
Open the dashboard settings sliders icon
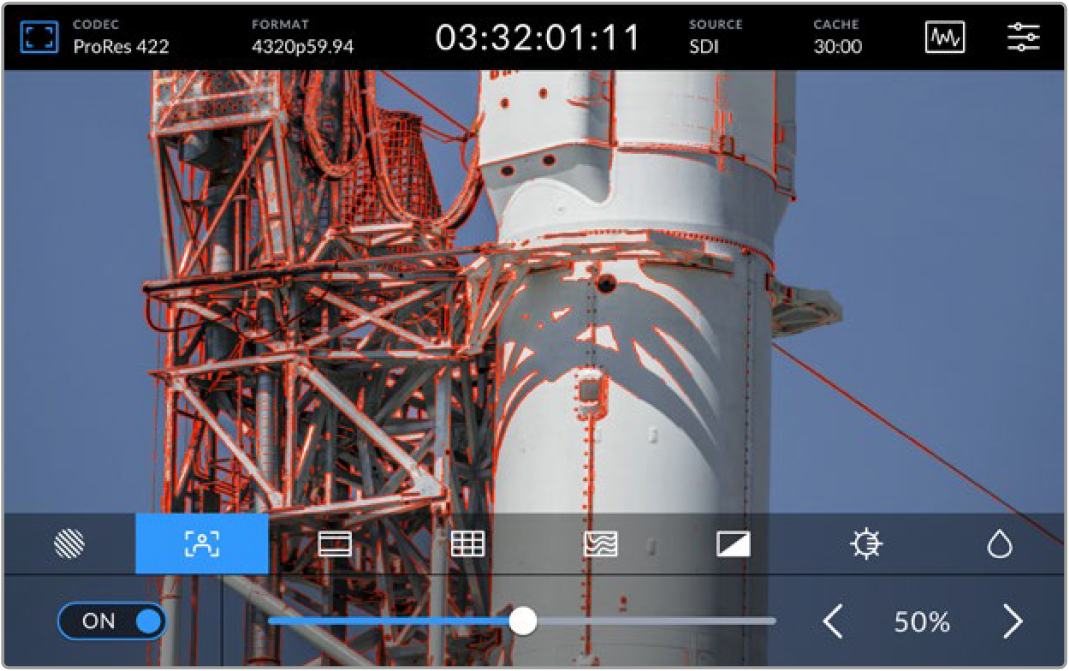1023,37
